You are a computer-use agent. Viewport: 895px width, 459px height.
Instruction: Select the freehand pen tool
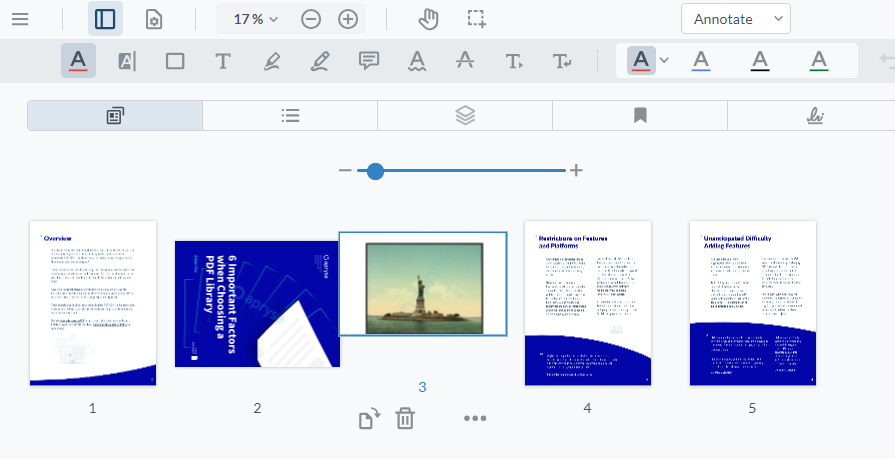pyautogui.click(x=320, y=61)
